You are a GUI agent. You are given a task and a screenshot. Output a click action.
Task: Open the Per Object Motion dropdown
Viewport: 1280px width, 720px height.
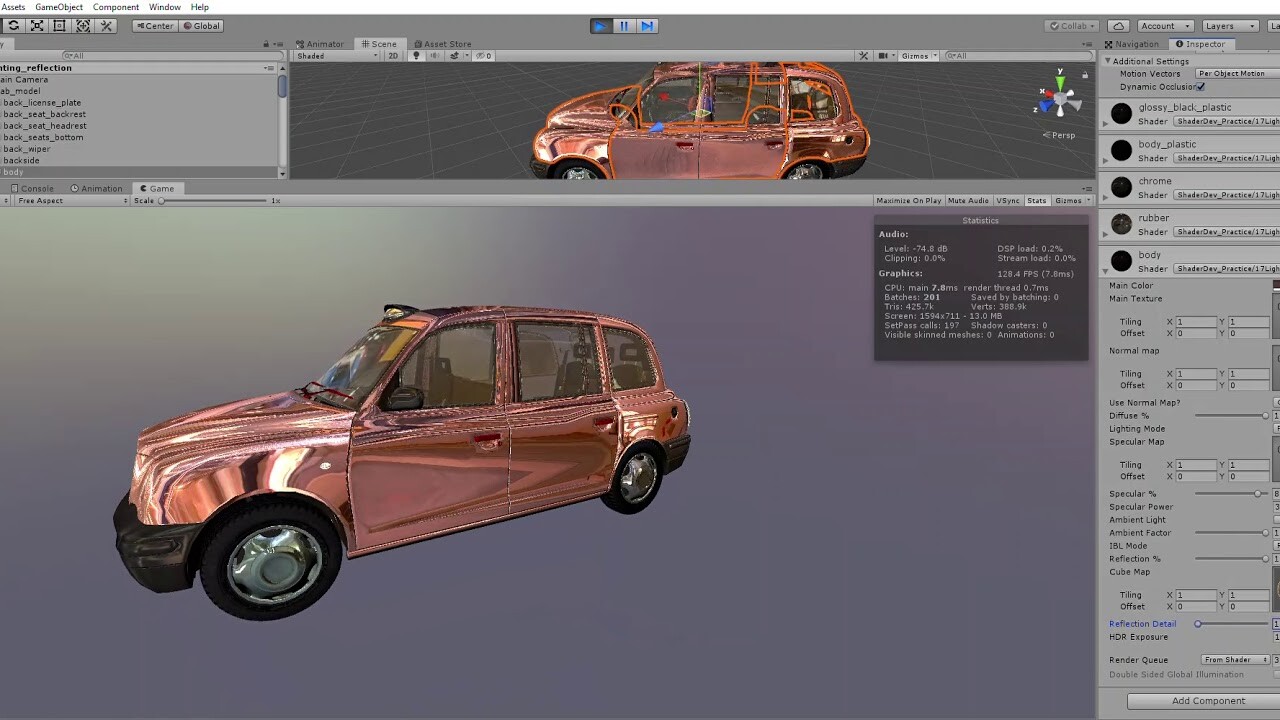click(x=1232, y=73)
